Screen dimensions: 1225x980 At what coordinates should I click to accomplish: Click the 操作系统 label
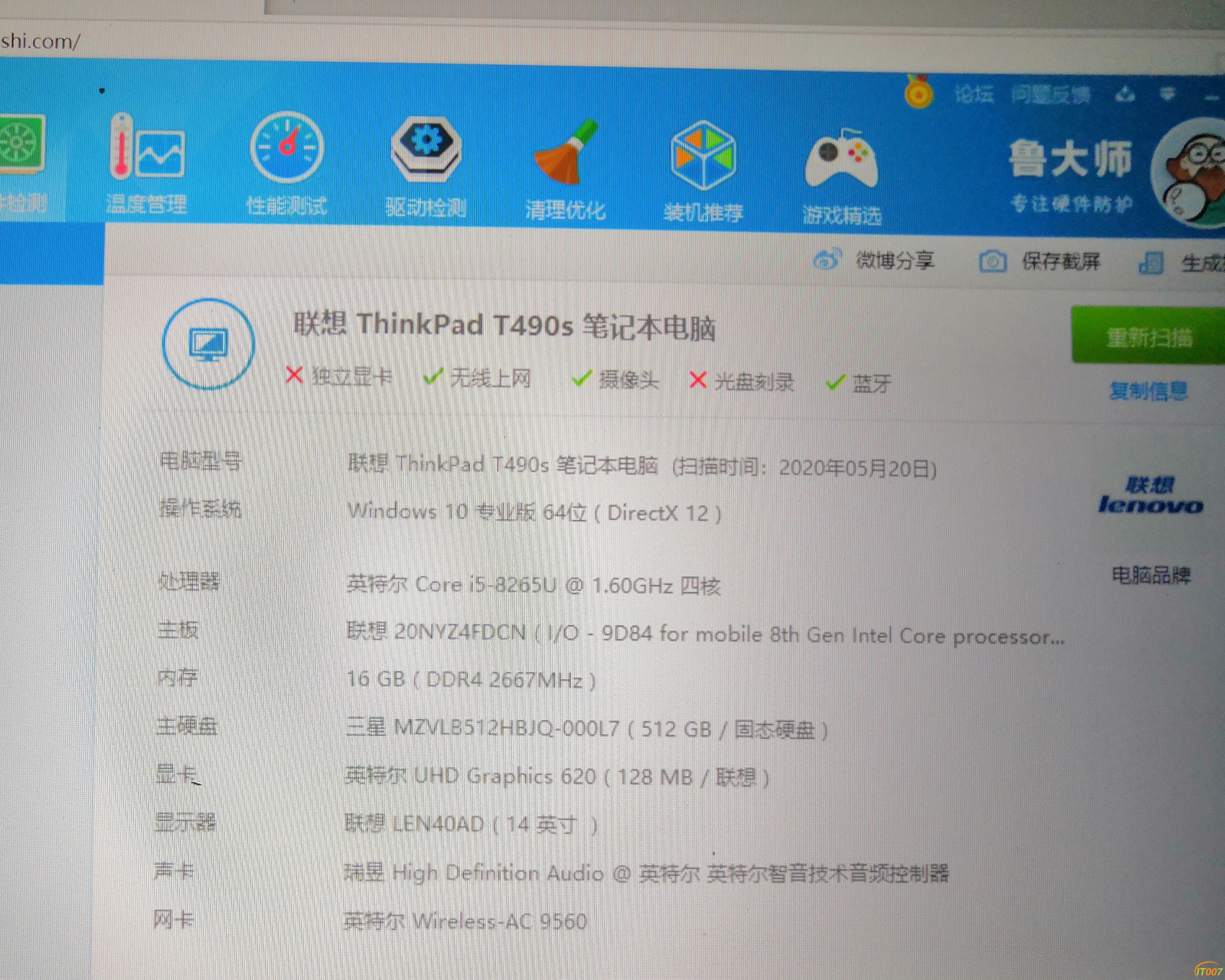(200, 508)
